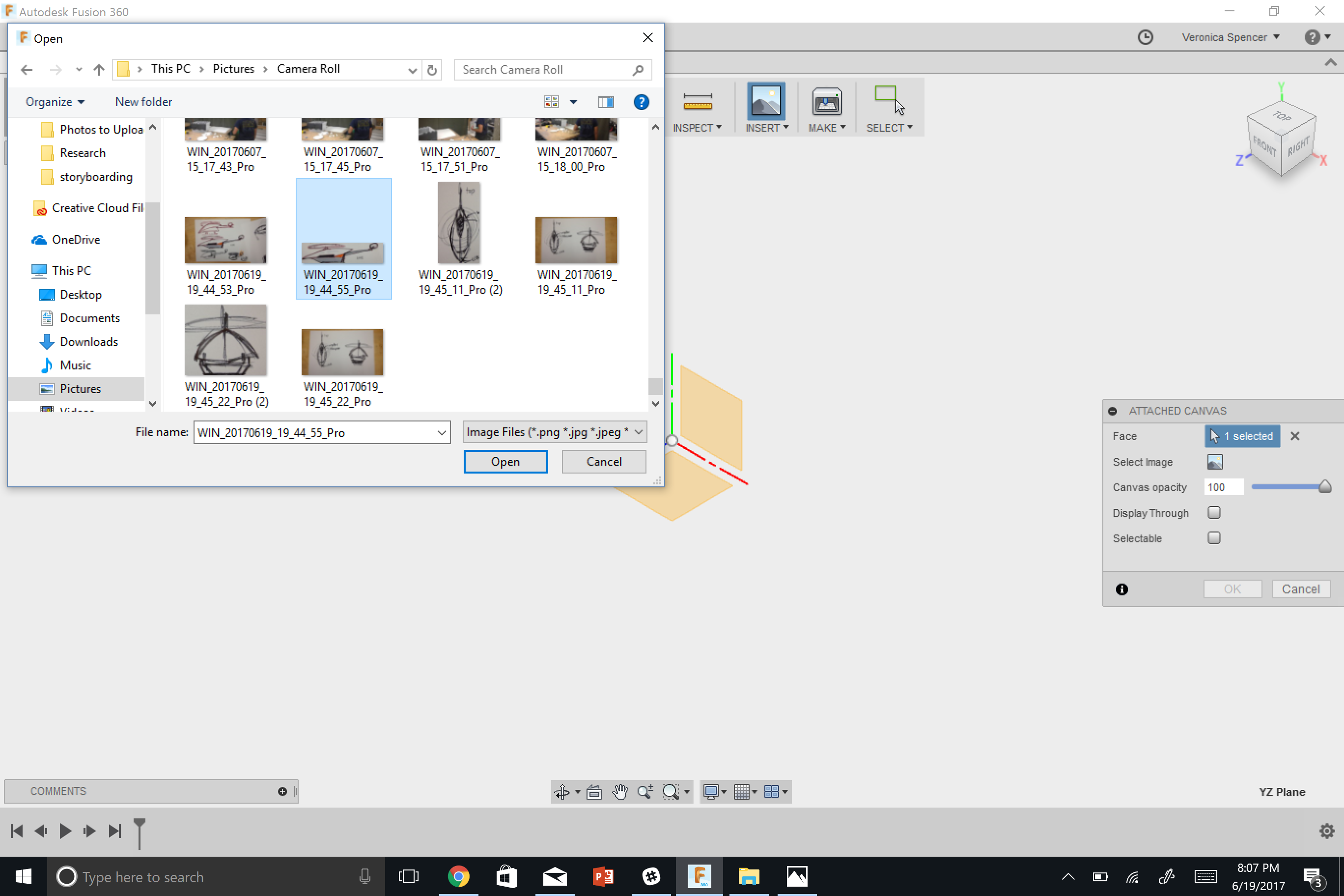Screen dimensions: 1344x896
Task: Click the attached canvas info icon
Action: [1122, 589]
